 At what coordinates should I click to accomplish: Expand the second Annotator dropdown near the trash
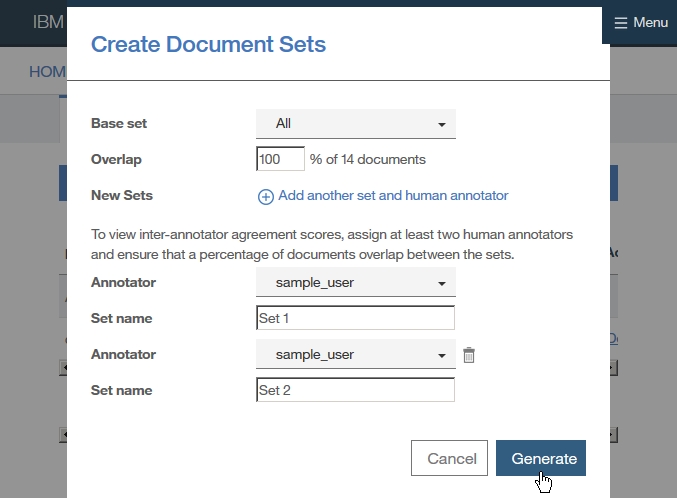pyautogui.click(x=355, y=354)
